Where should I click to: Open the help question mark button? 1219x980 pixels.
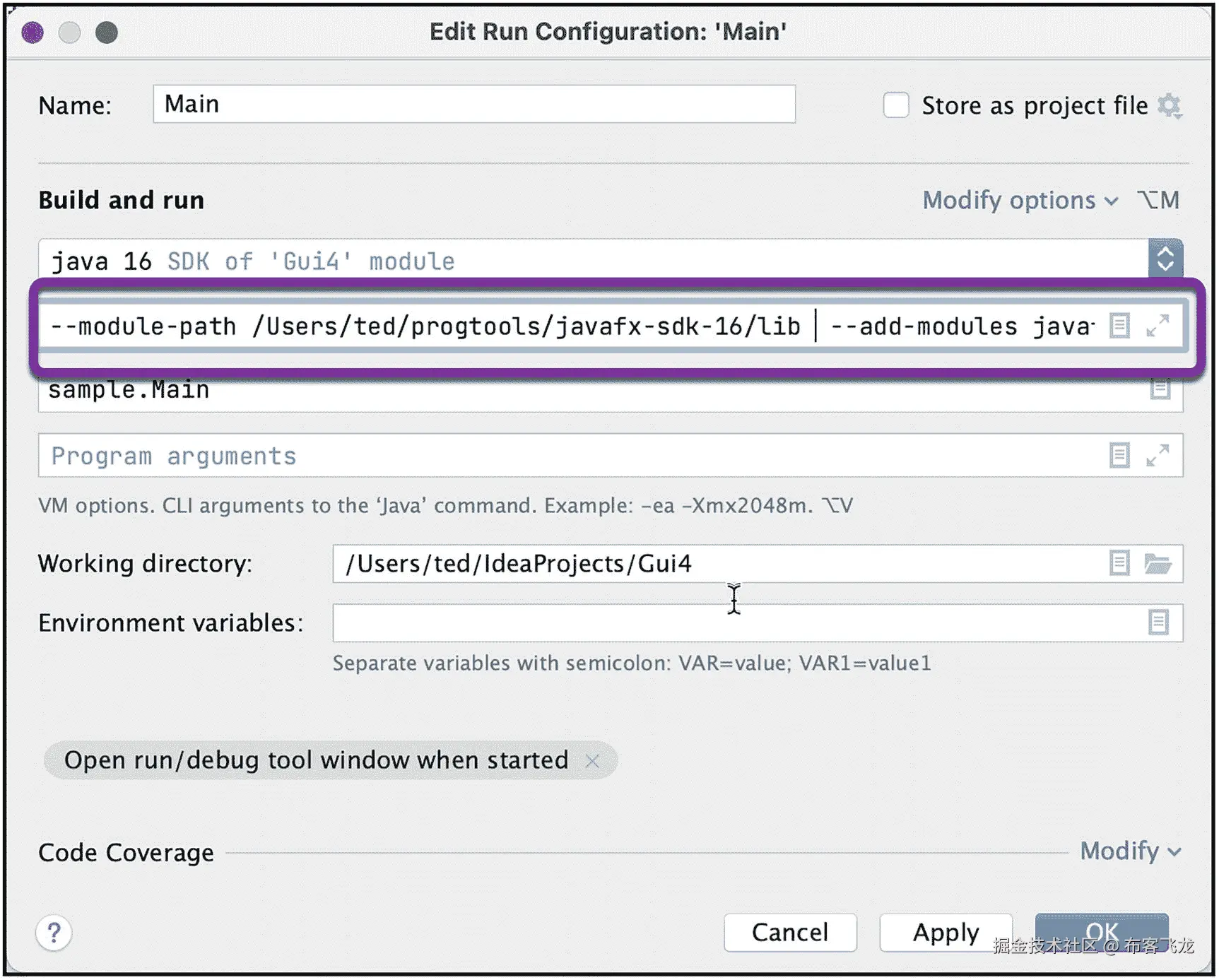coord(54,933)
